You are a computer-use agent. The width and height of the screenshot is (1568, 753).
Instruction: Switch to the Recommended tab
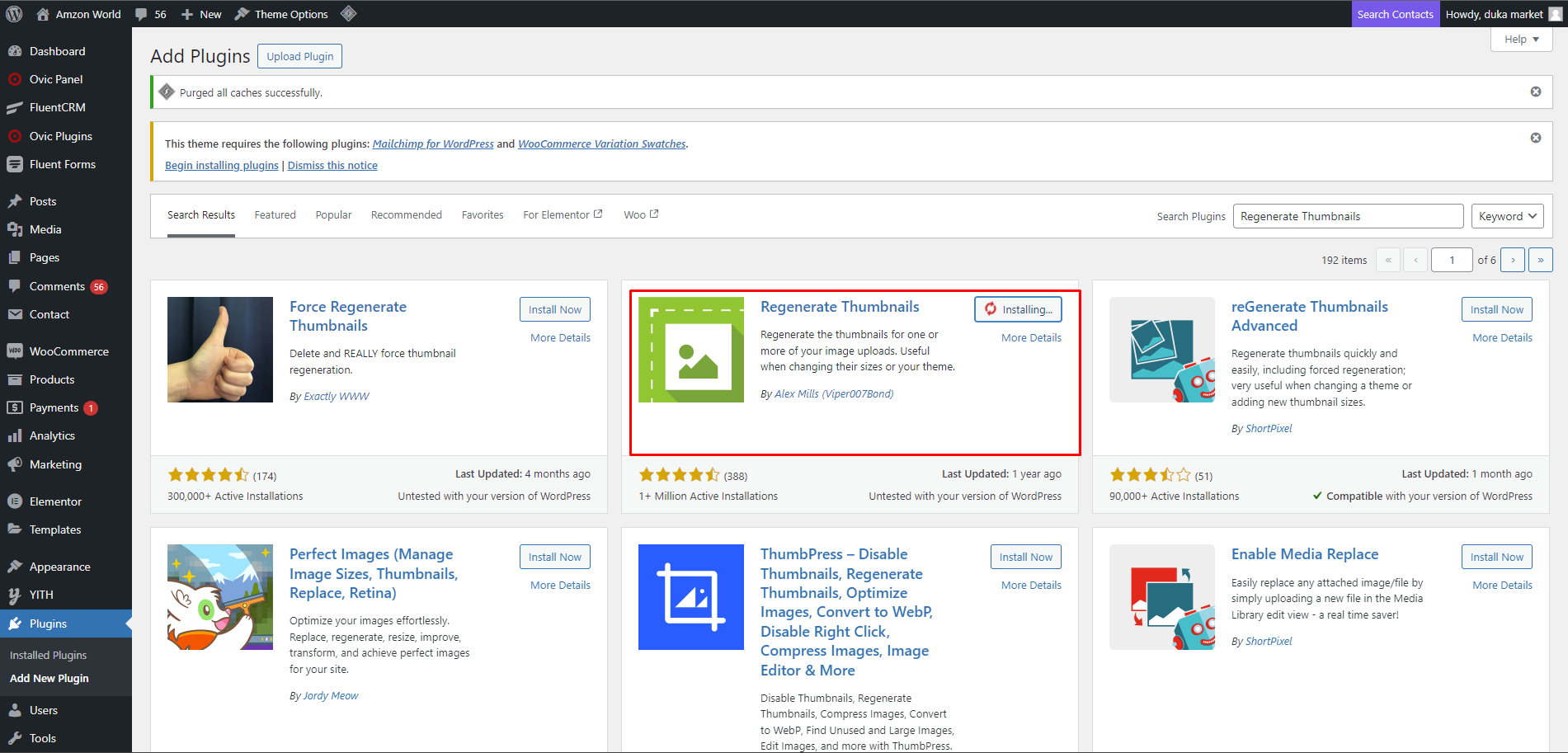click(407, 214)
